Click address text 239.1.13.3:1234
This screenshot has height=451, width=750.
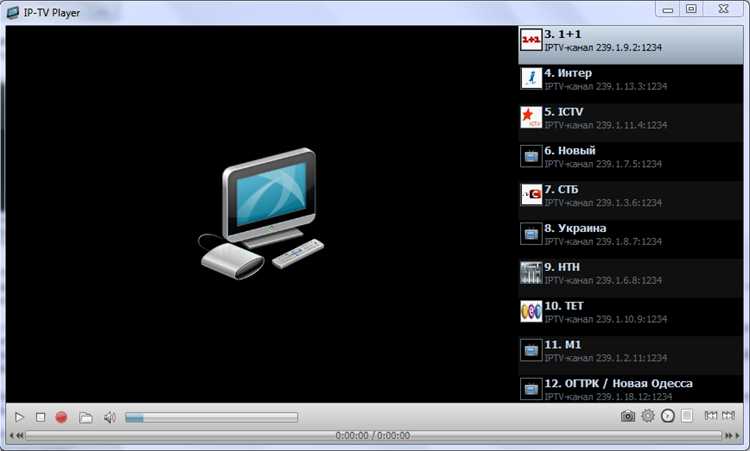pyautogui.click(x=631, y=87)
